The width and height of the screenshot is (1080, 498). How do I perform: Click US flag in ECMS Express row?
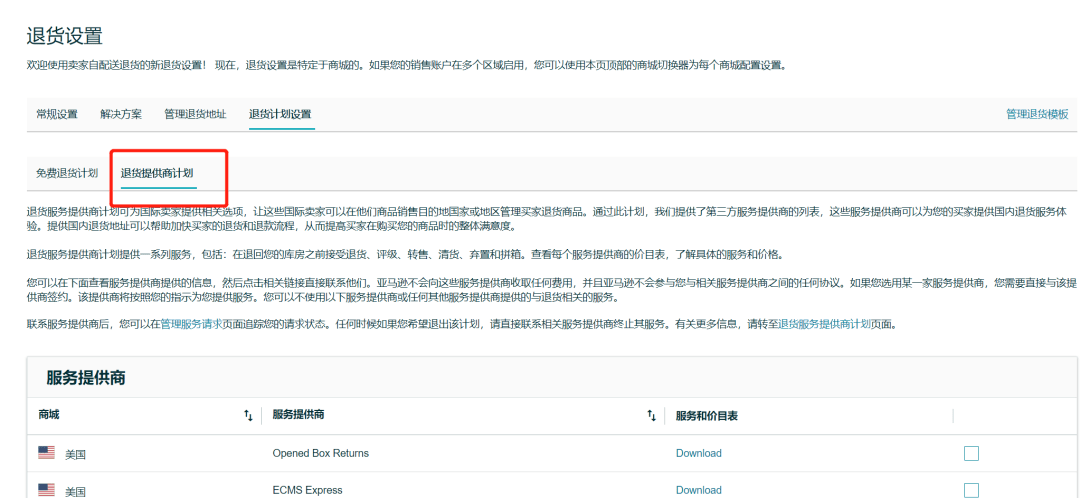click(46, 490)
